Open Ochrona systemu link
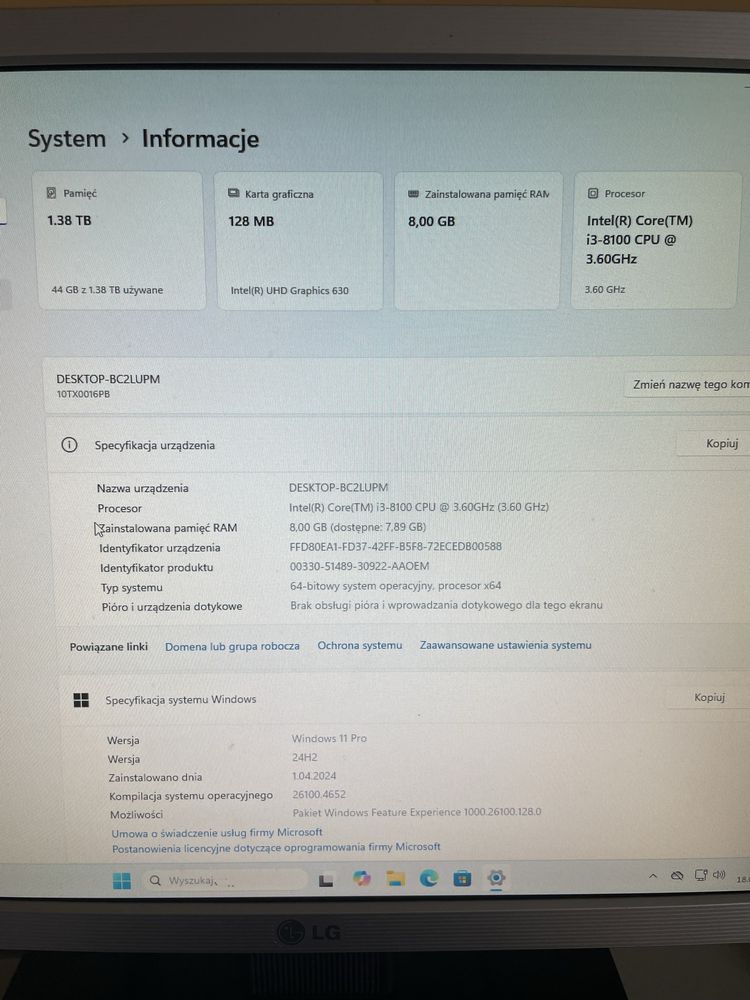The width and height of the screenshot is (750, 1000). click(x=360, y=645)
